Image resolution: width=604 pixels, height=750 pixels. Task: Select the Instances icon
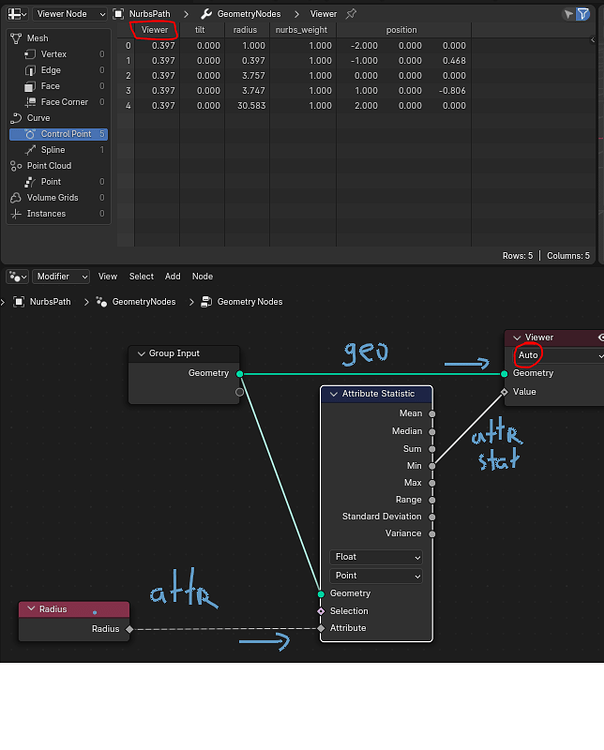(x=16, y=214)
